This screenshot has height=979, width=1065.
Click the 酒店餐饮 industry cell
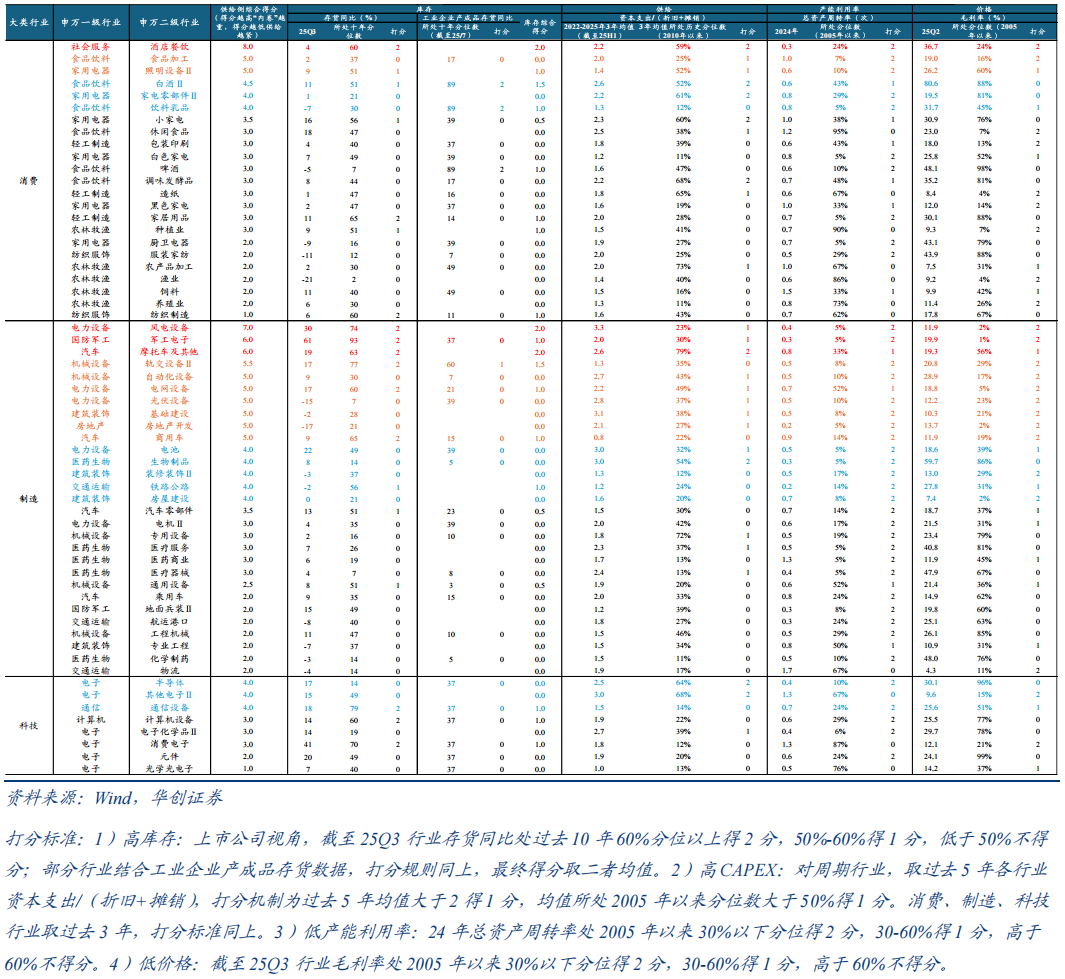pos(168,47)
